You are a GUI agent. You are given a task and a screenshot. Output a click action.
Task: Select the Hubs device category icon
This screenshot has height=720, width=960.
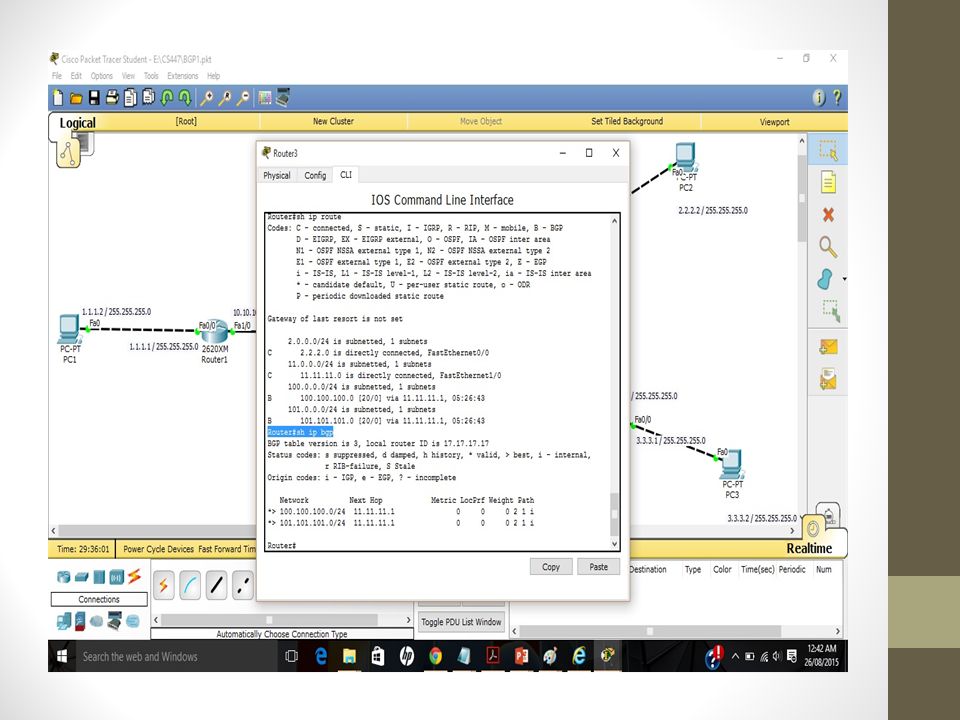coord(99,577)
